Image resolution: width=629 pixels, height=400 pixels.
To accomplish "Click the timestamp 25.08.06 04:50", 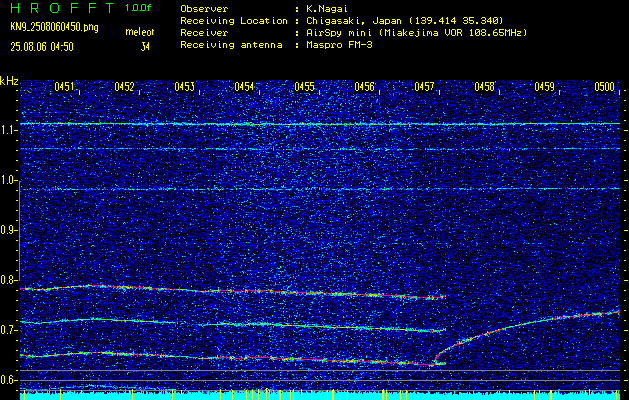I will 42,47.
